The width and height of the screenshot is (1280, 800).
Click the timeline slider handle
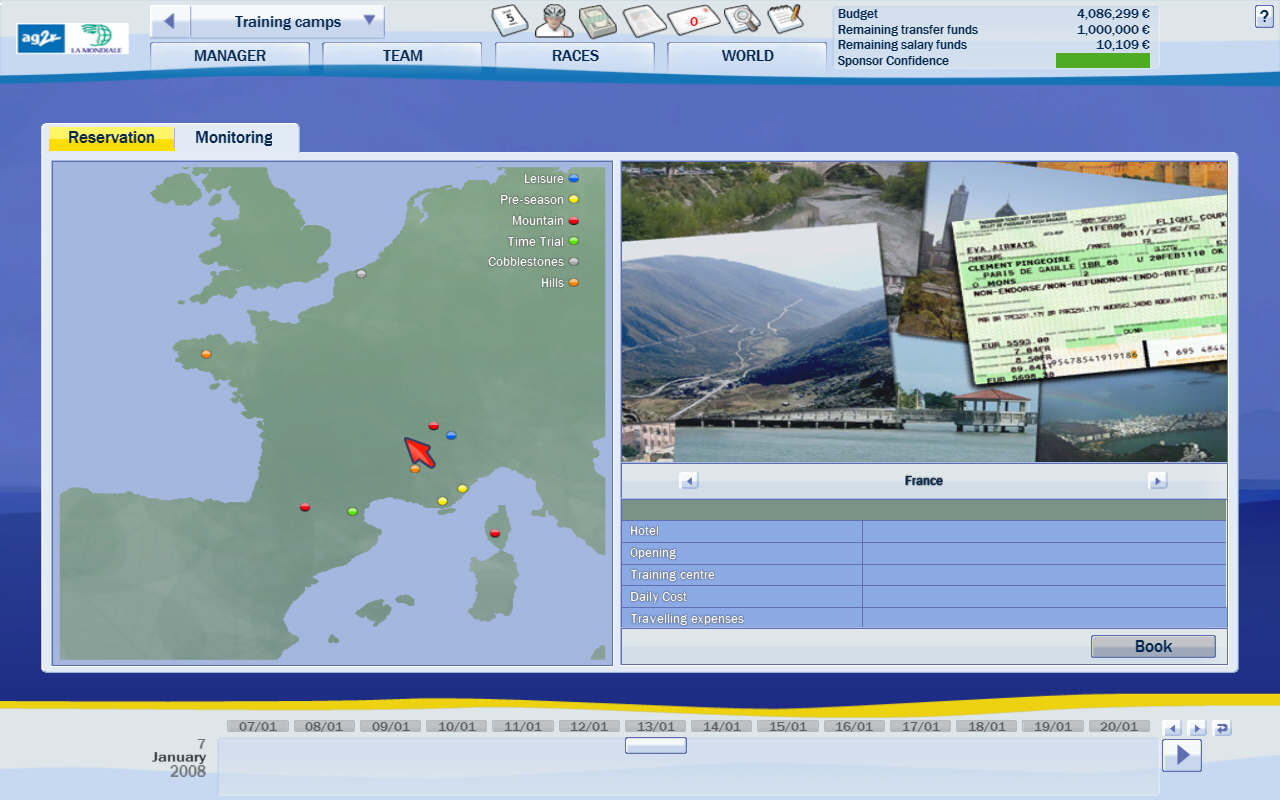click(655, 745)
